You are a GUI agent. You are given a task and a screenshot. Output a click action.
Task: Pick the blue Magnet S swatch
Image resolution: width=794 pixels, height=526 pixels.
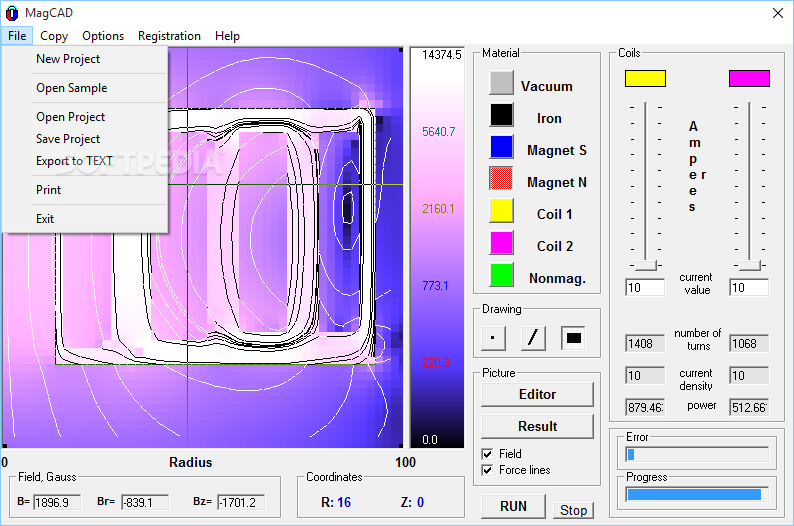point(501,147)
